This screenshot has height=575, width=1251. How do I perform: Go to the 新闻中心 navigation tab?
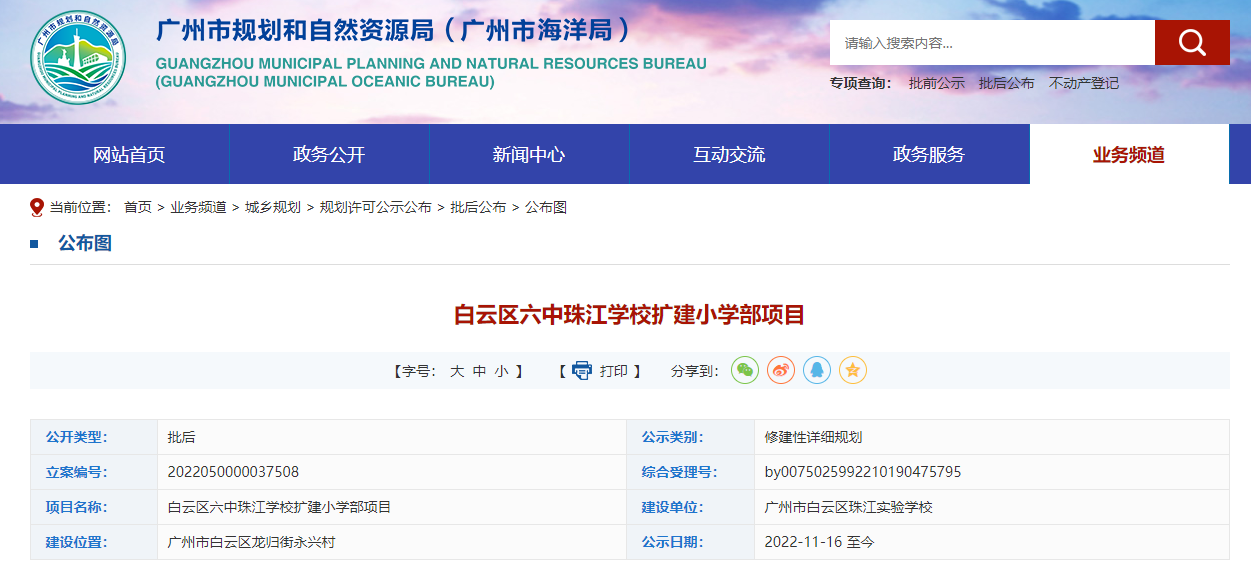pyautogui.click(x=529, y=154)
